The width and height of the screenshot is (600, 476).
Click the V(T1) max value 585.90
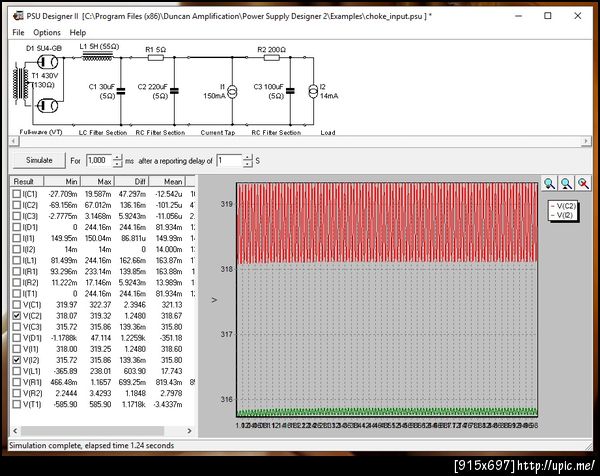pos(100,404)
